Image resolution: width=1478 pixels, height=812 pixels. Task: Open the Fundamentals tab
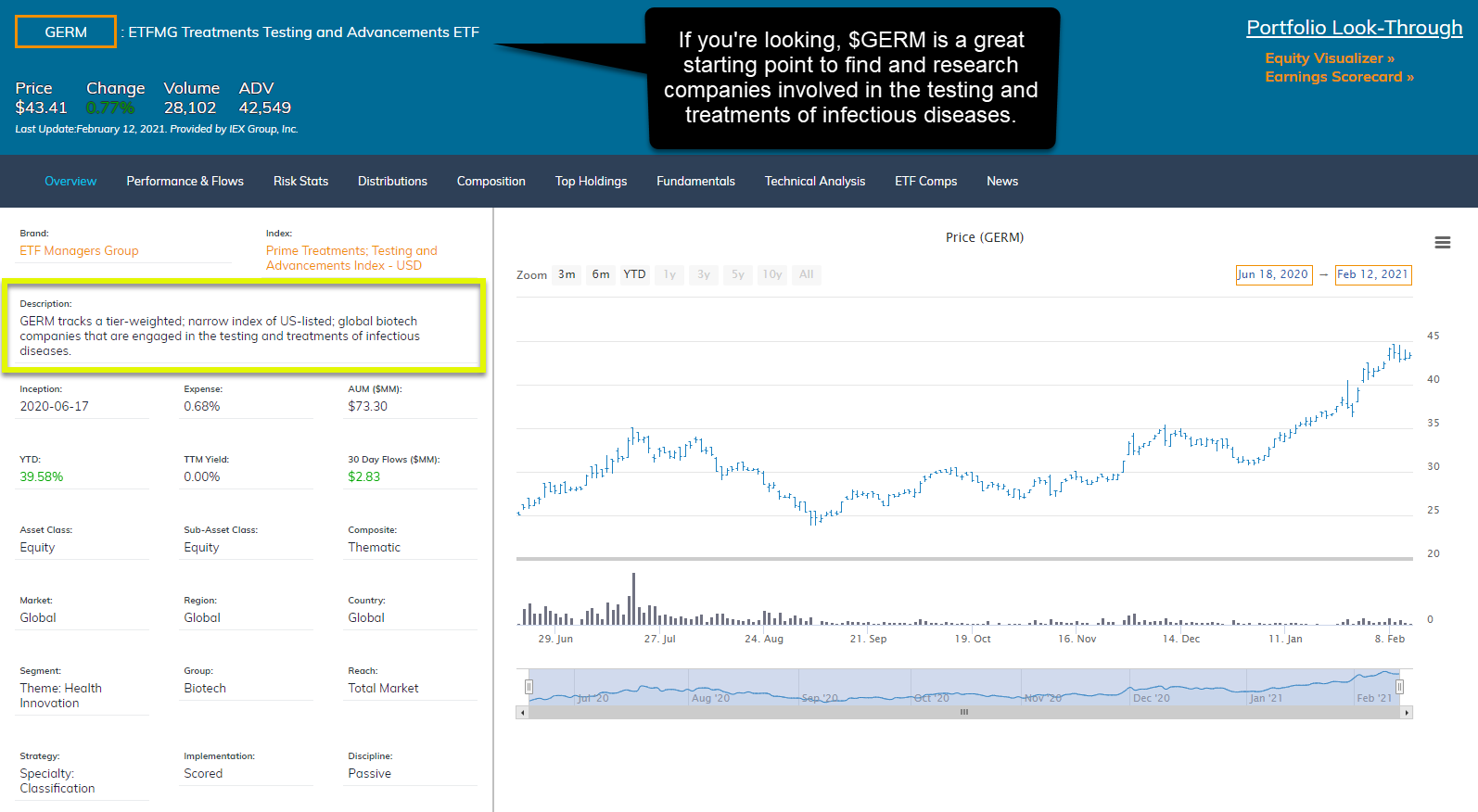696,182
